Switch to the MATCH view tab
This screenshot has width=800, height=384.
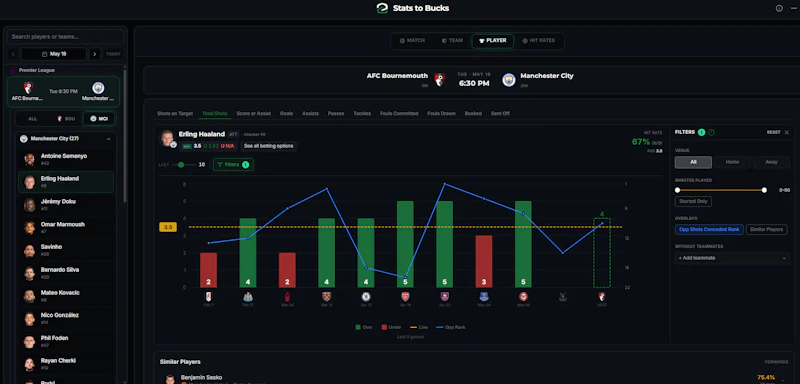pyautogui.click(x=412, y=41)
